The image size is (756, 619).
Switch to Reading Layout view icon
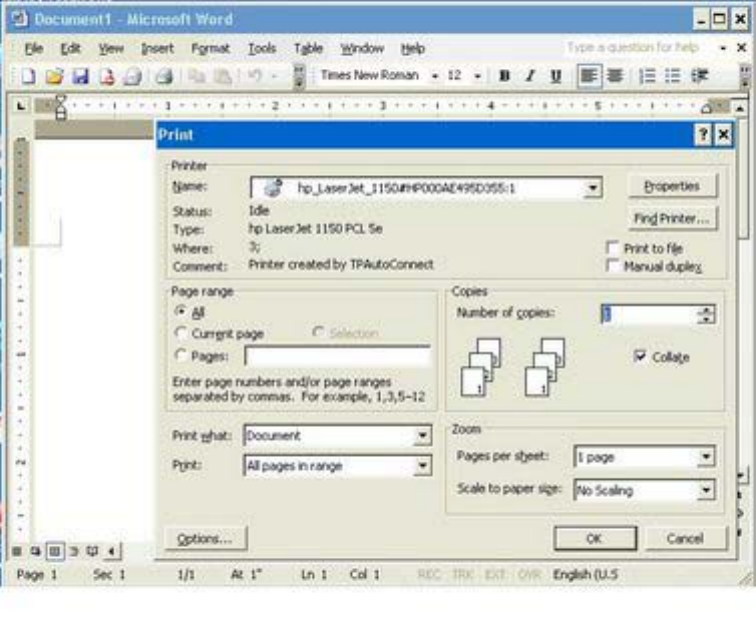coord(92,551)
